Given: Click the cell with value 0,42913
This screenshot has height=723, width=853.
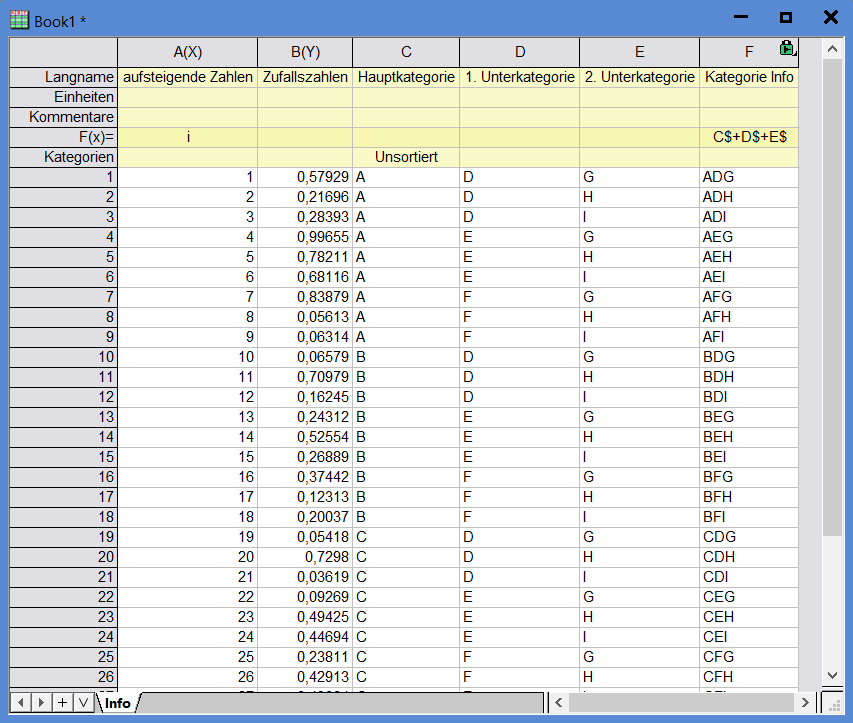Looking at the screenshot, I should point(305,677).
